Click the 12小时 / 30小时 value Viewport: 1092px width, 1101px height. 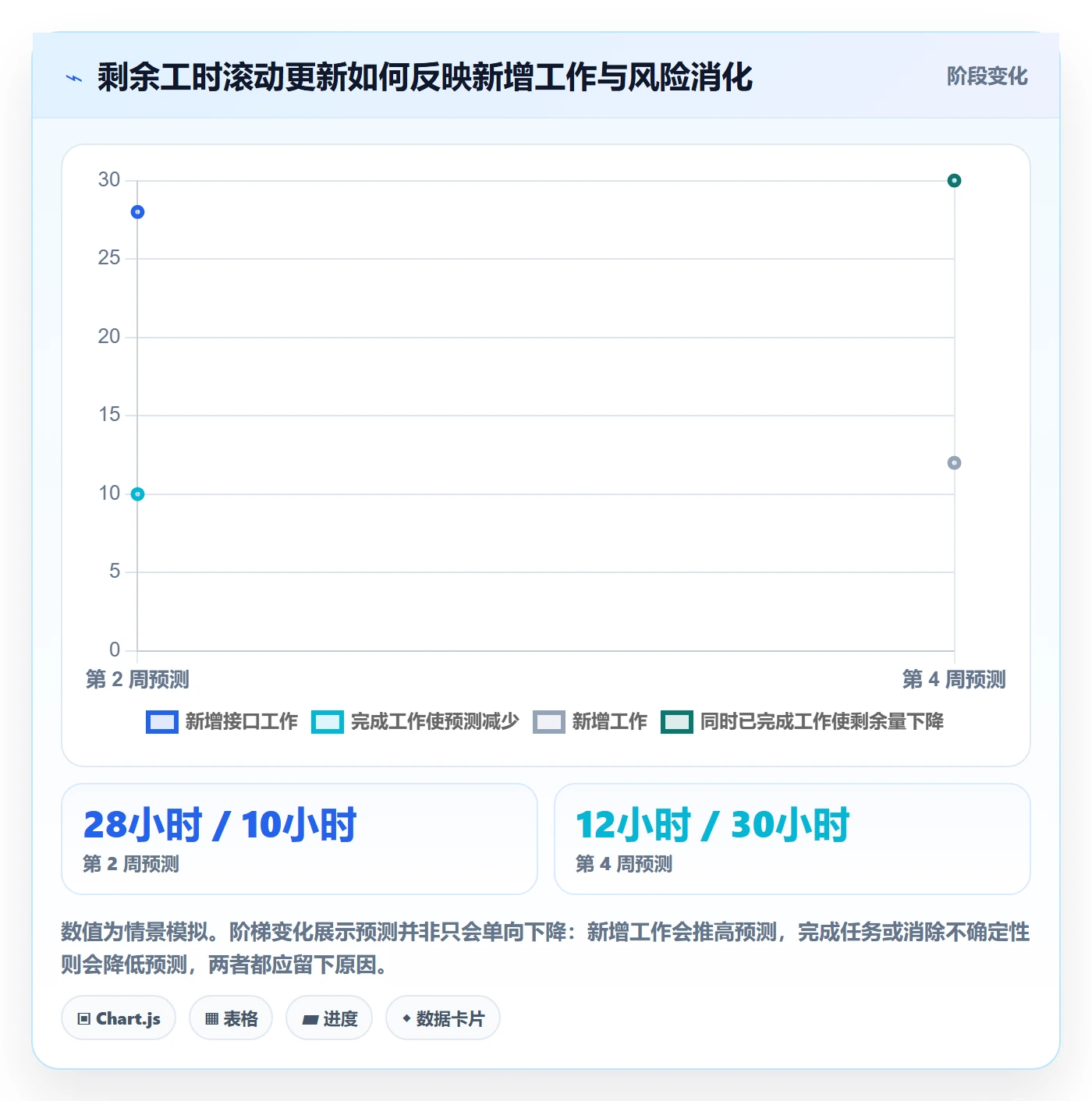click(712, 825)
